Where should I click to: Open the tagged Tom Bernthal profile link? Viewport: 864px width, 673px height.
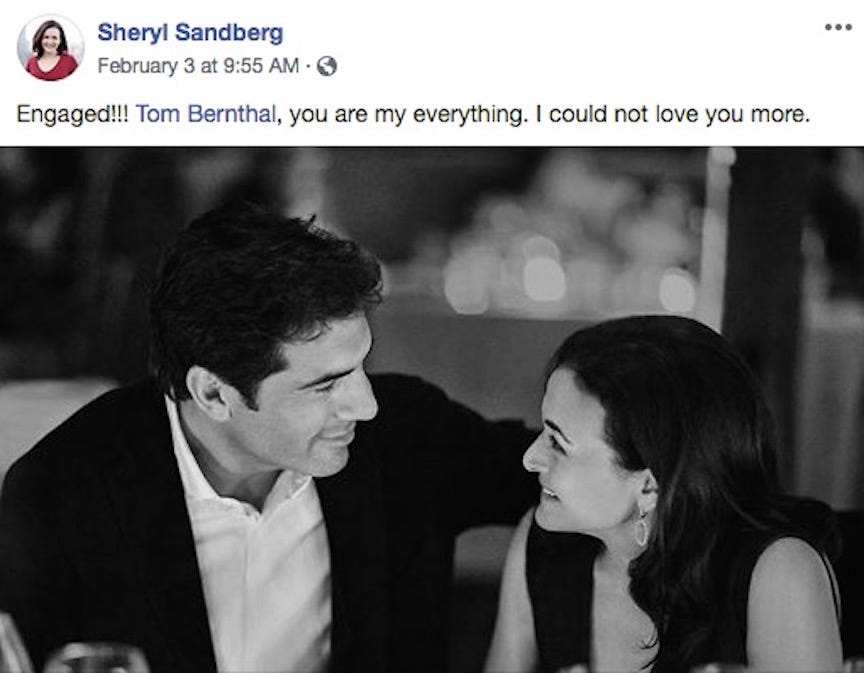205,114
